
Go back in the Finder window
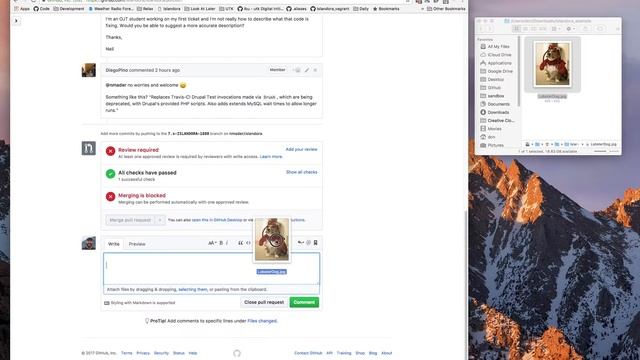pyautogui.click(x=481, y=29)
